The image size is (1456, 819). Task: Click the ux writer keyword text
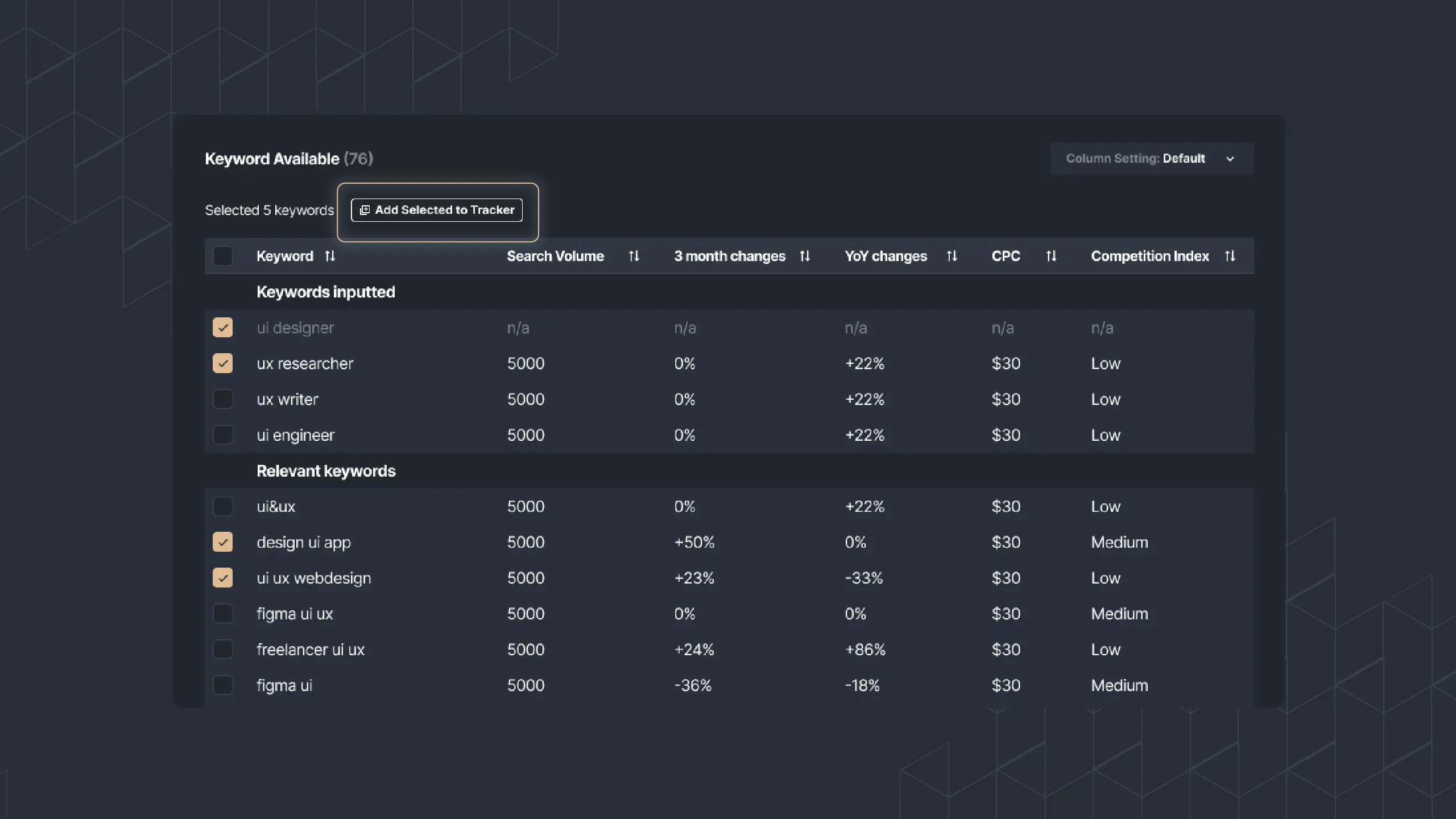coord(287,399)
